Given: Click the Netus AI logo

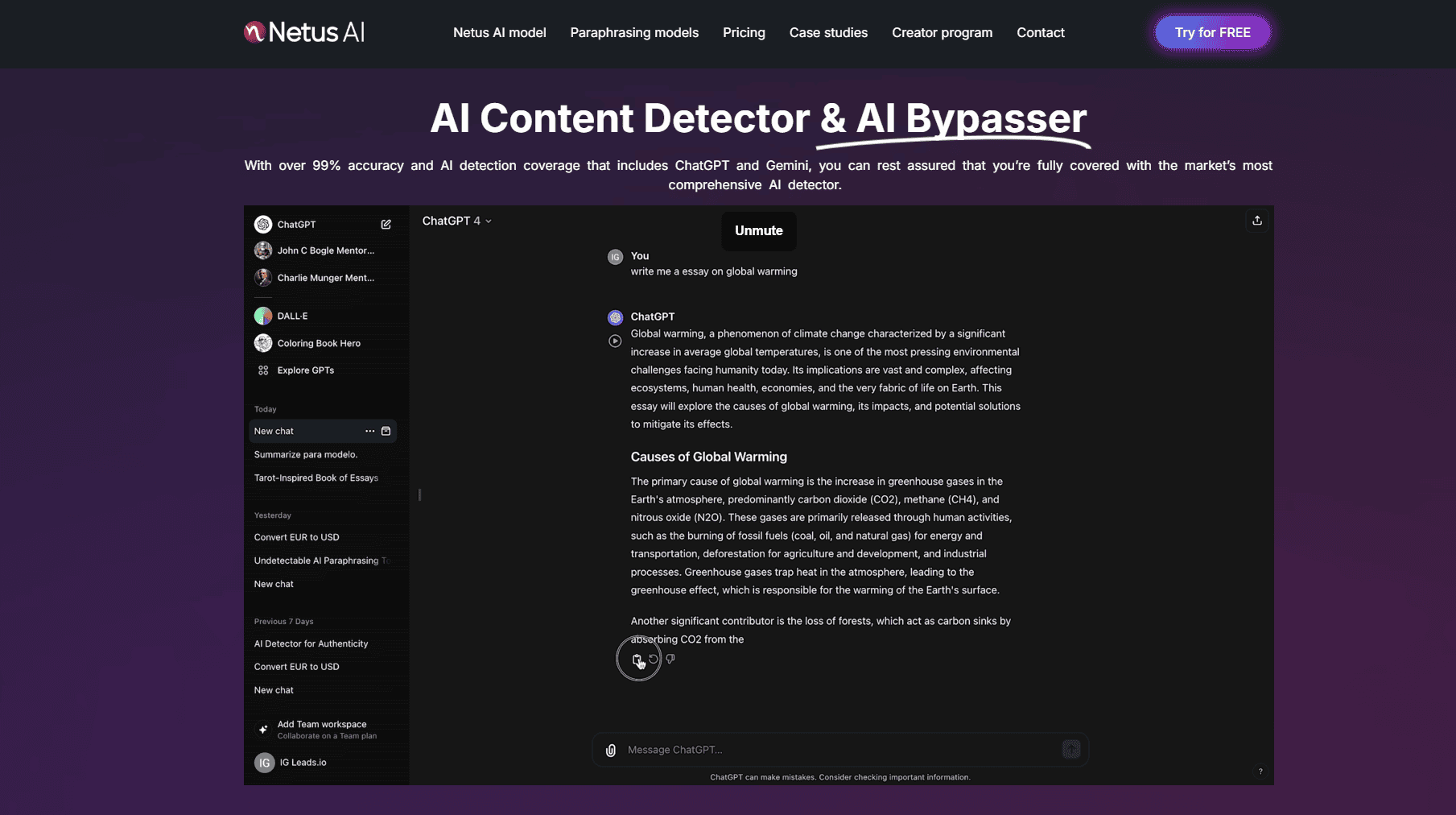Looking at the screenshot, I should (304, 32).
